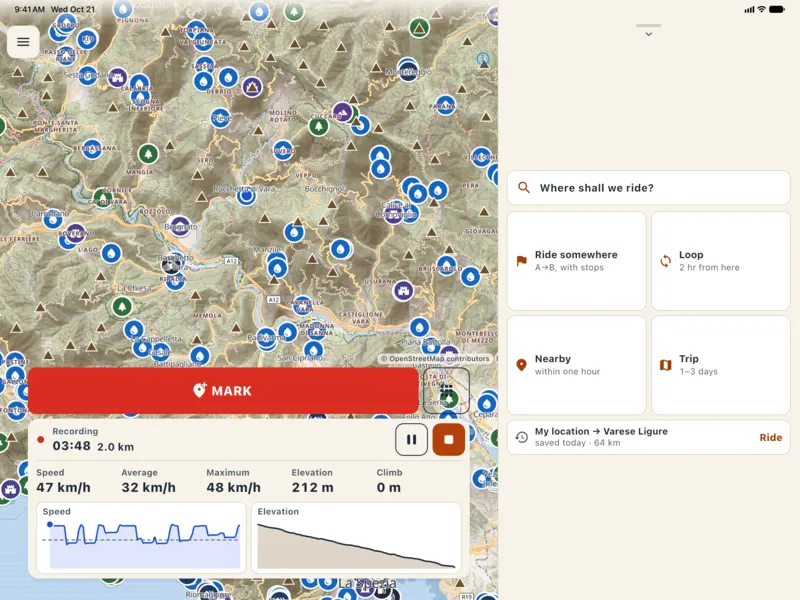Viewport: 800px width, 600px height.
Task: Select the purple castle marker at Roverano
Action: [x=76, y=233]
